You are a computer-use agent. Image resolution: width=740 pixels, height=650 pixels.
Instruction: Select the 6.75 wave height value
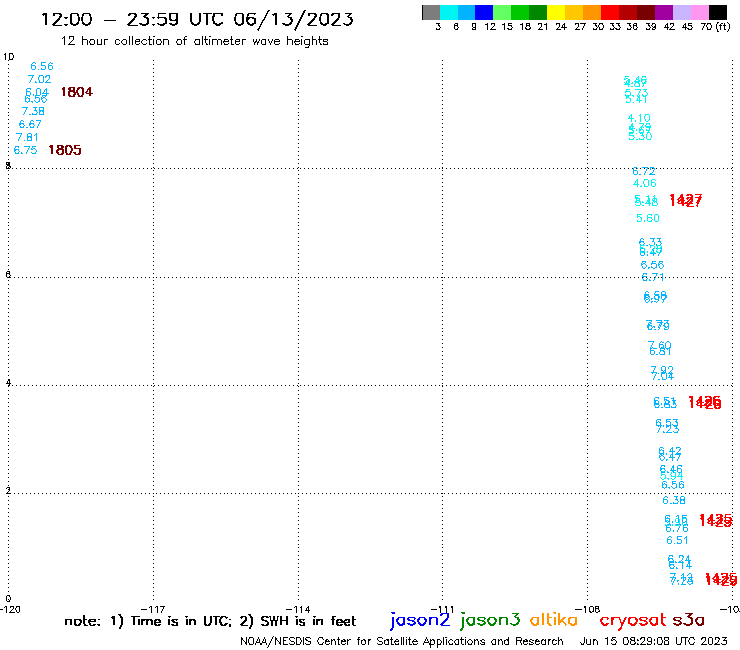pyautogui.click(x=25, y=150)
